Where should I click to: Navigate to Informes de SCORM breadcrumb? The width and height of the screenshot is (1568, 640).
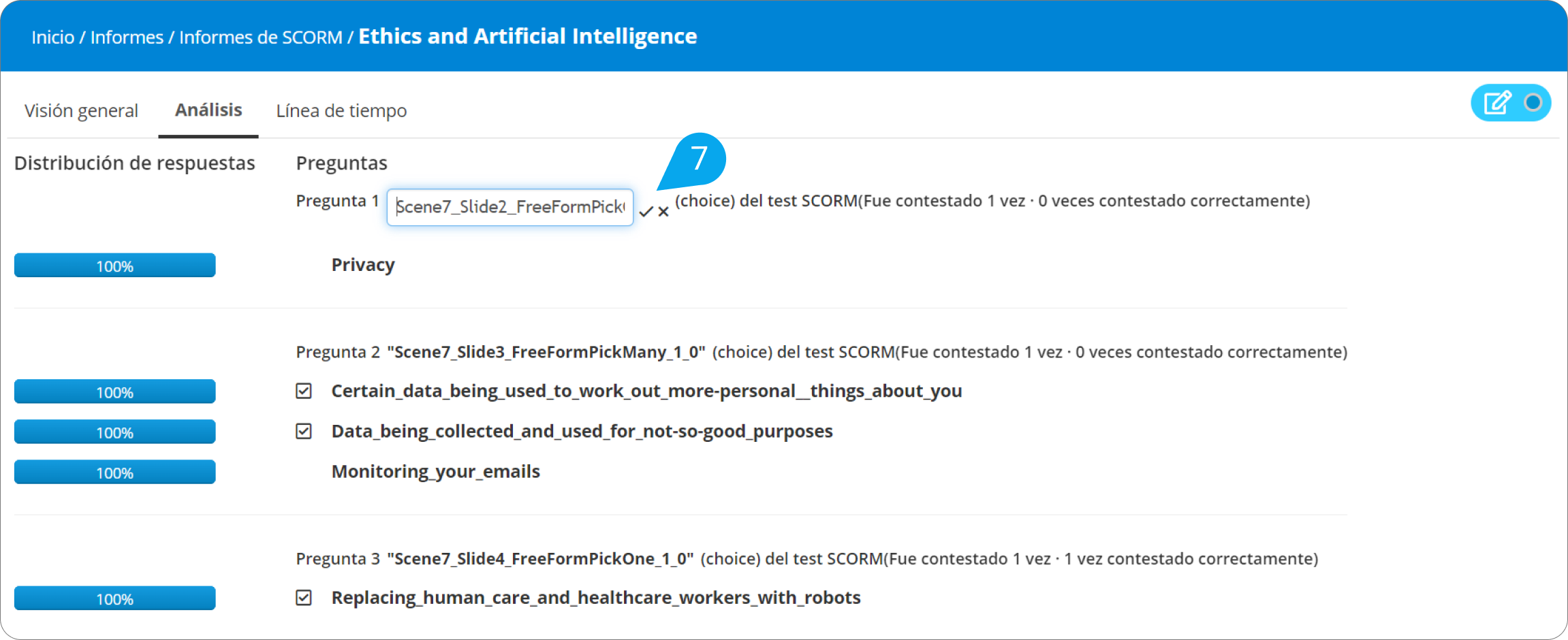(x=261, y=37)
